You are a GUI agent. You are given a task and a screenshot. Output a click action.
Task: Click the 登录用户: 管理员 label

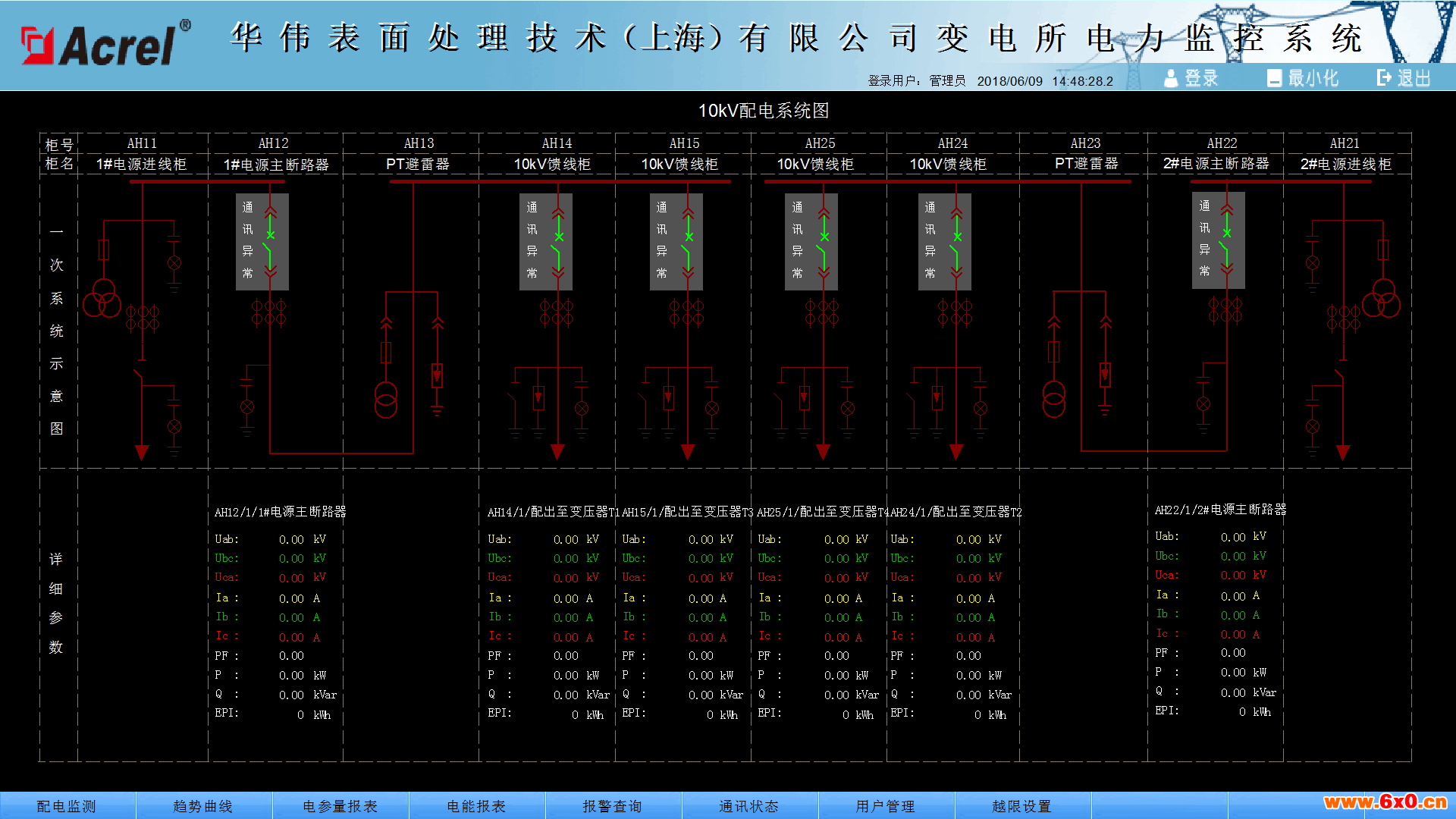pyautogui.click(x=917, y=81)
